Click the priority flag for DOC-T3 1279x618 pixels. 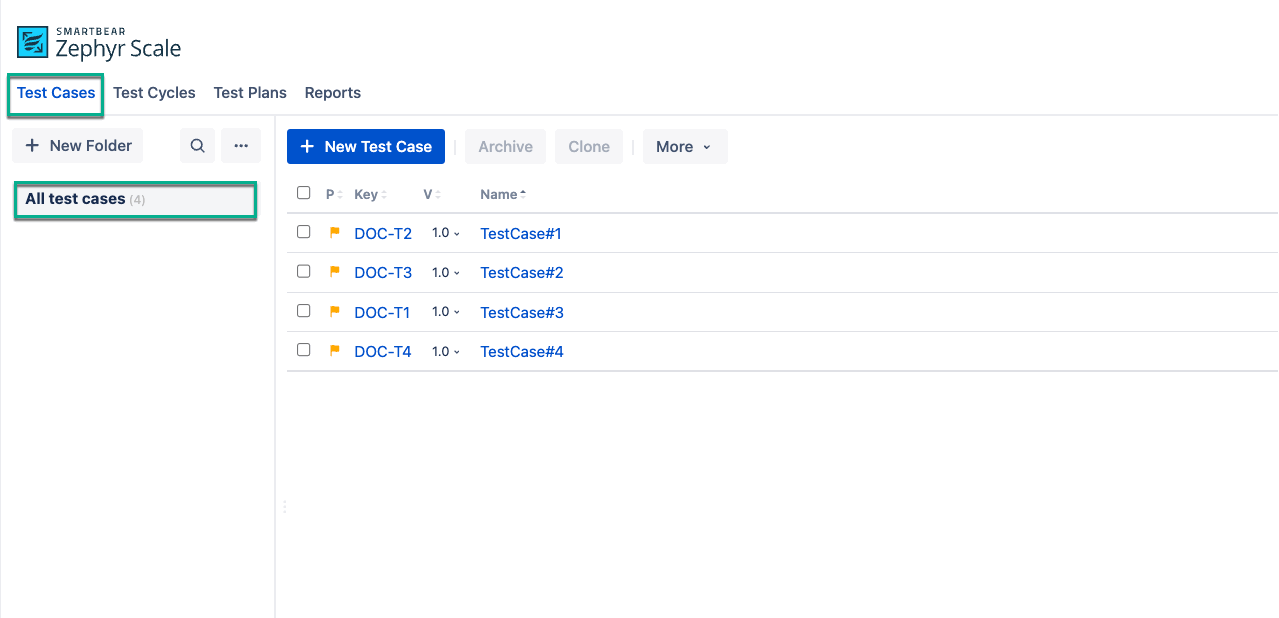(334, 272)
